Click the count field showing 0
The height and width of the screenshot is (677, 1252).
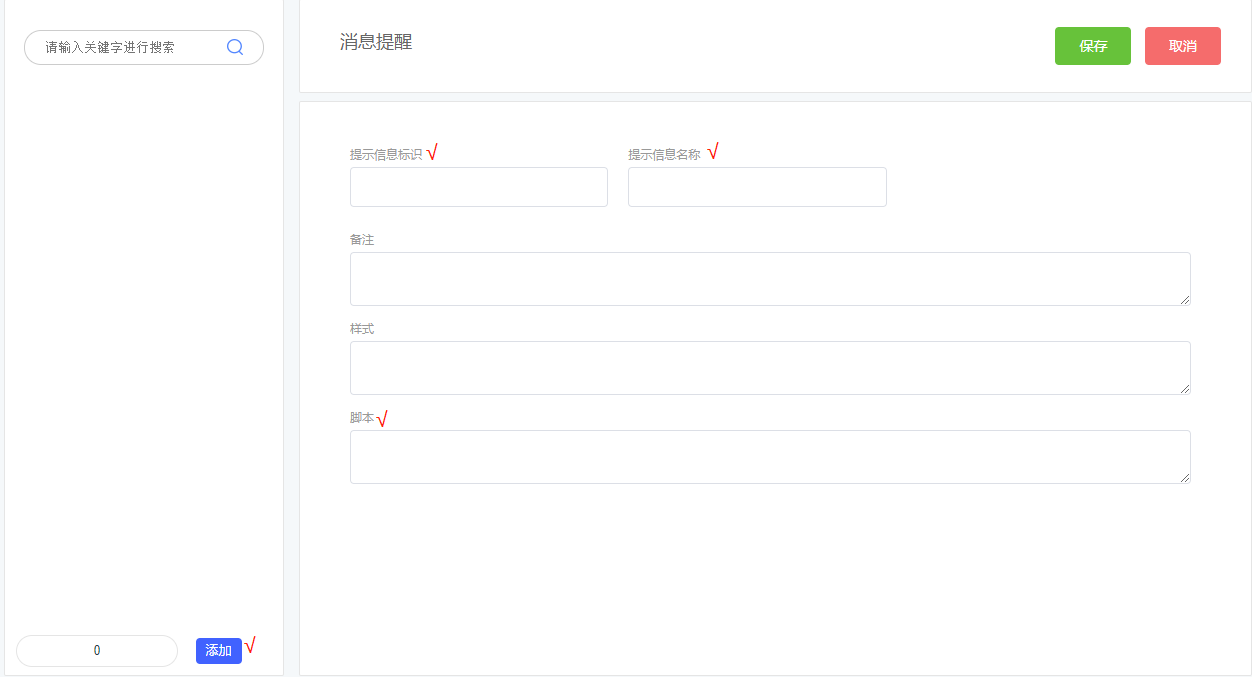pyautogui.click(x=97, y=651)
